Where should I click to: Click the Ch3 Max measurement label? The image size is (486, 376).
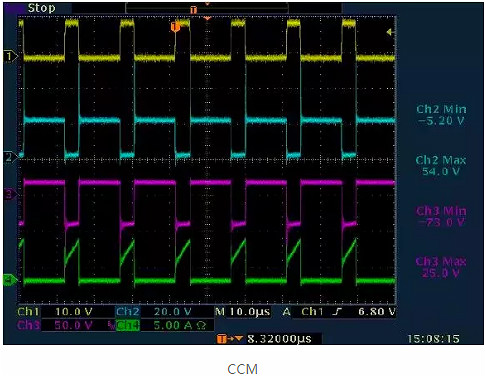(441, 262)
